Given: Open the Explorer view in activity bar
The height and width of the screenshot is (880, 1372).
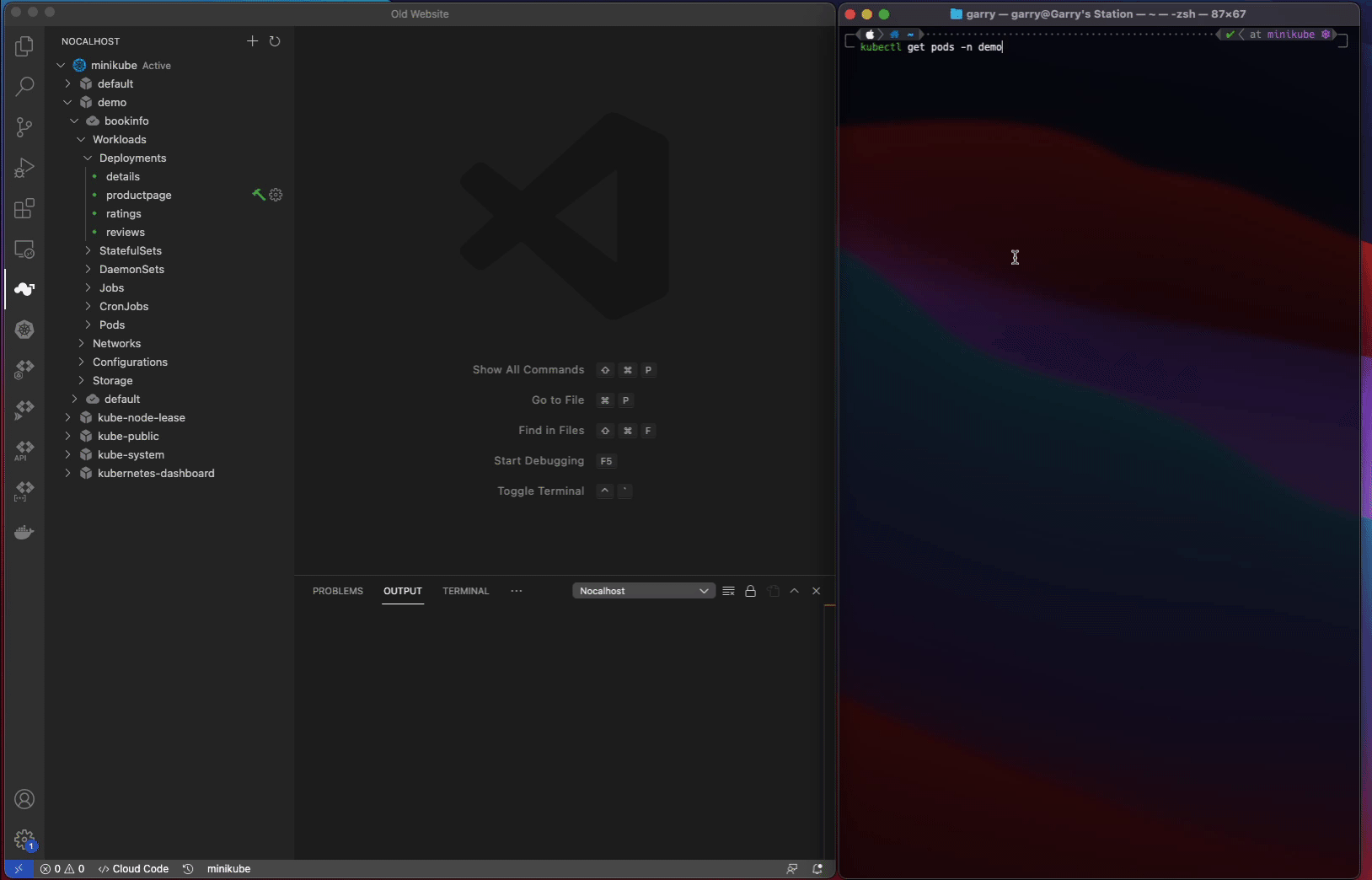Looking at the screenshot, I should (24, 46).
